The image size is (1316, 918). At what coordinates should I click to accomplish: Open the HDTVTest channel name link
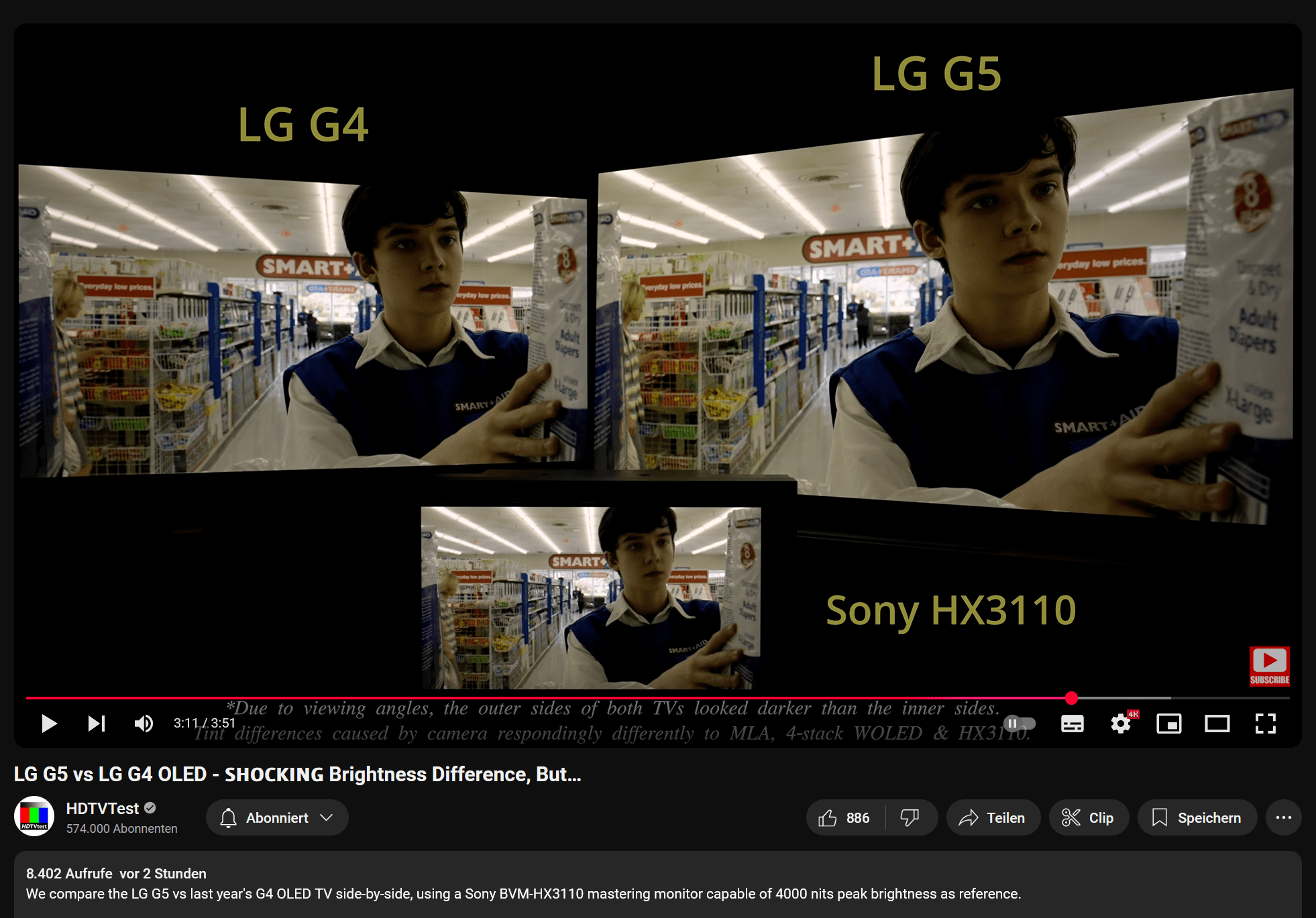[103, 809]
